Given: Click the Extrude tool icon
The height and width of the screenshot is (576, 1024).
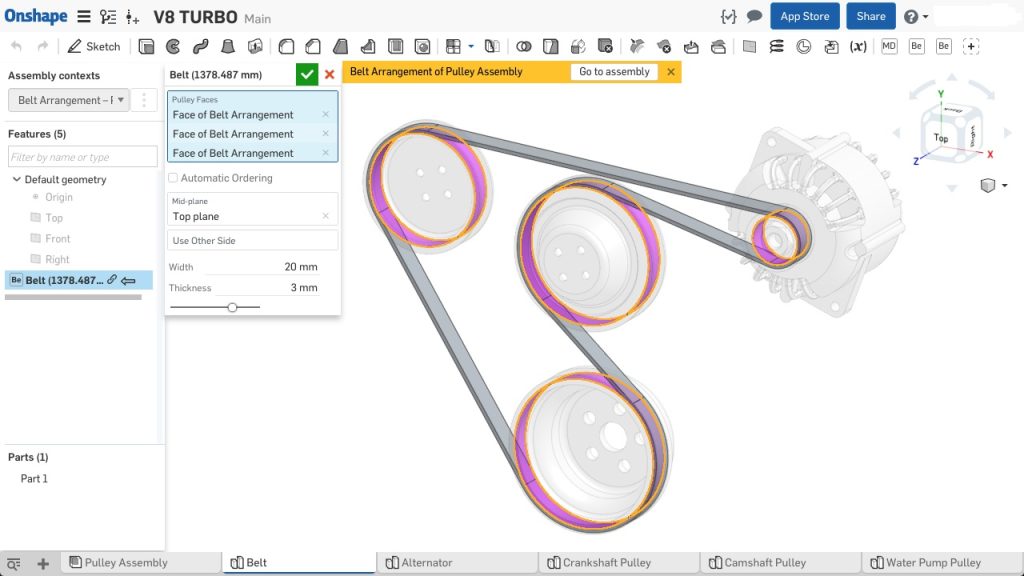Looking at the screenshot, I should pyautogui.click(x=147, y=46).
